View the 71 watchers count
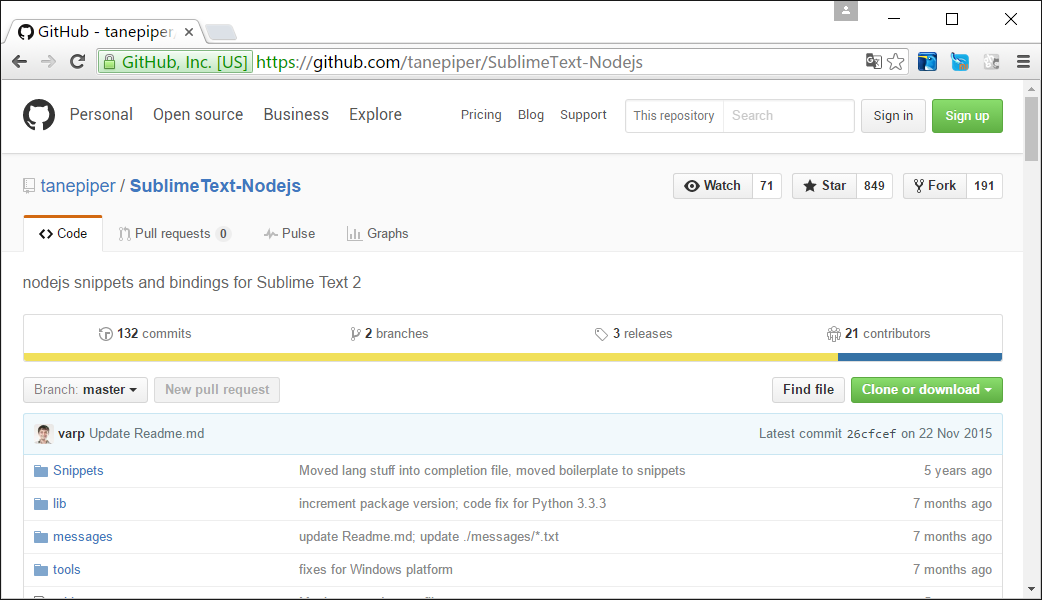The image size is (1042, 600). [x=767, y=186]
